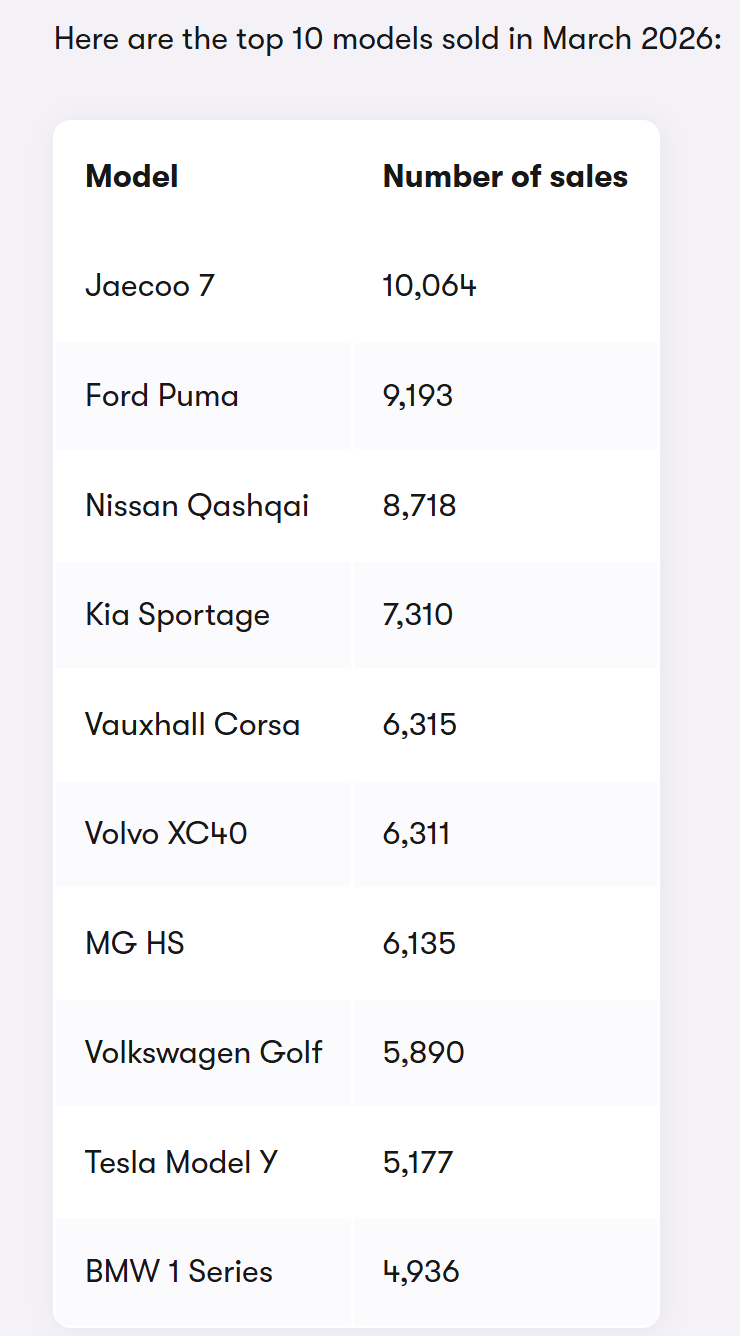Screen dimensions: 740x1336
Task: Select the Nissan Qashqai row label
Action: [197, 506]
